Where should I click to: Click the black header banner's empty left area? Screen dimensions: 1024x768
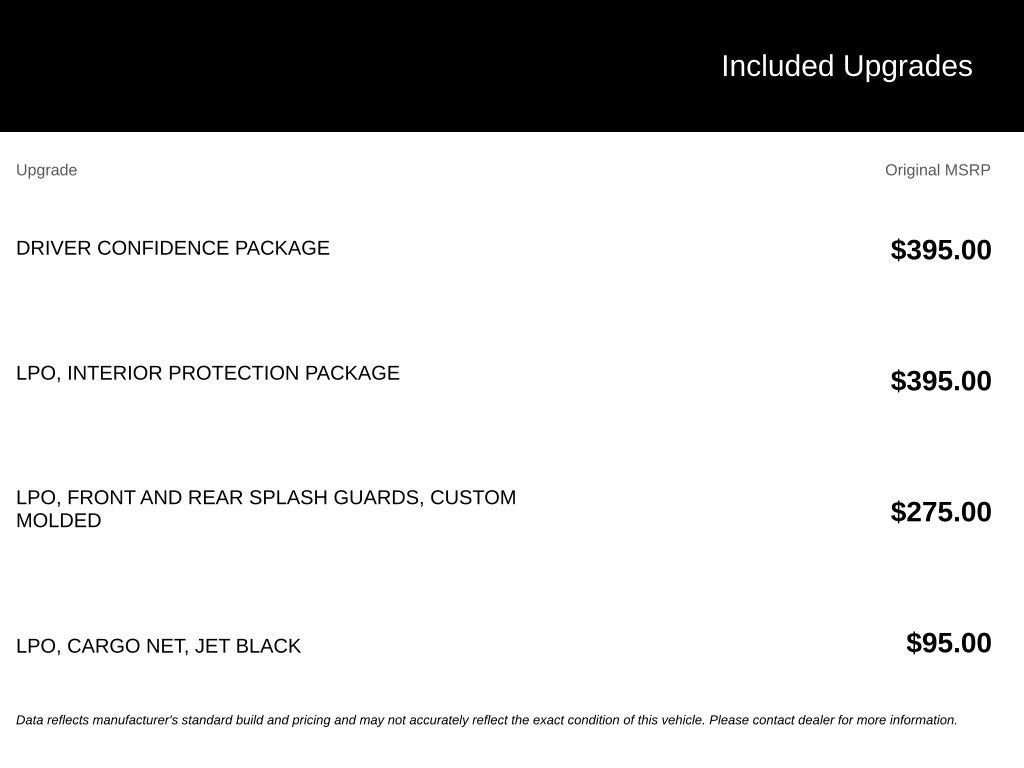click(327, 65)
